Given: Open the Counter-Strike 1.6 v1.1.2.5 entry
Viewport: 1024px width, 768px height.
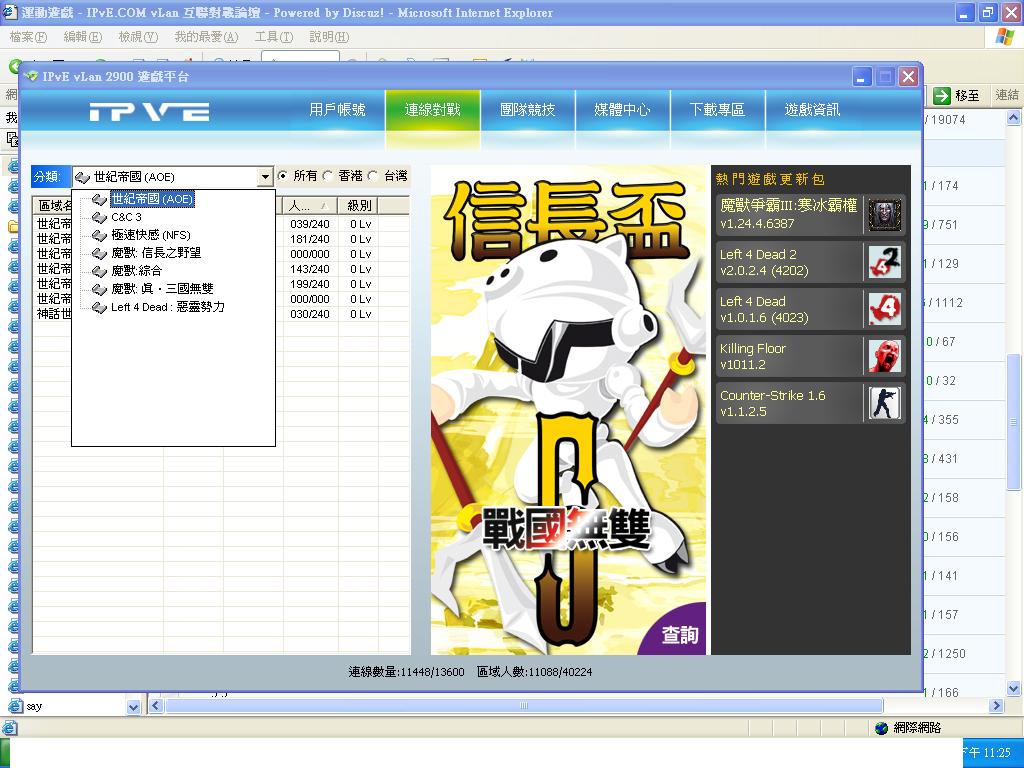Looking at the screenshot, I should coord(810,403).
